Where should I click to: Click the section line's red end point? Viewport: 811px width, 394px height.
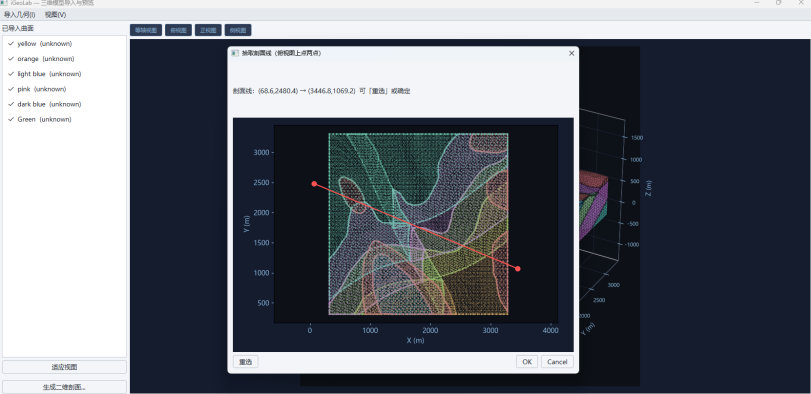(518, 268)
